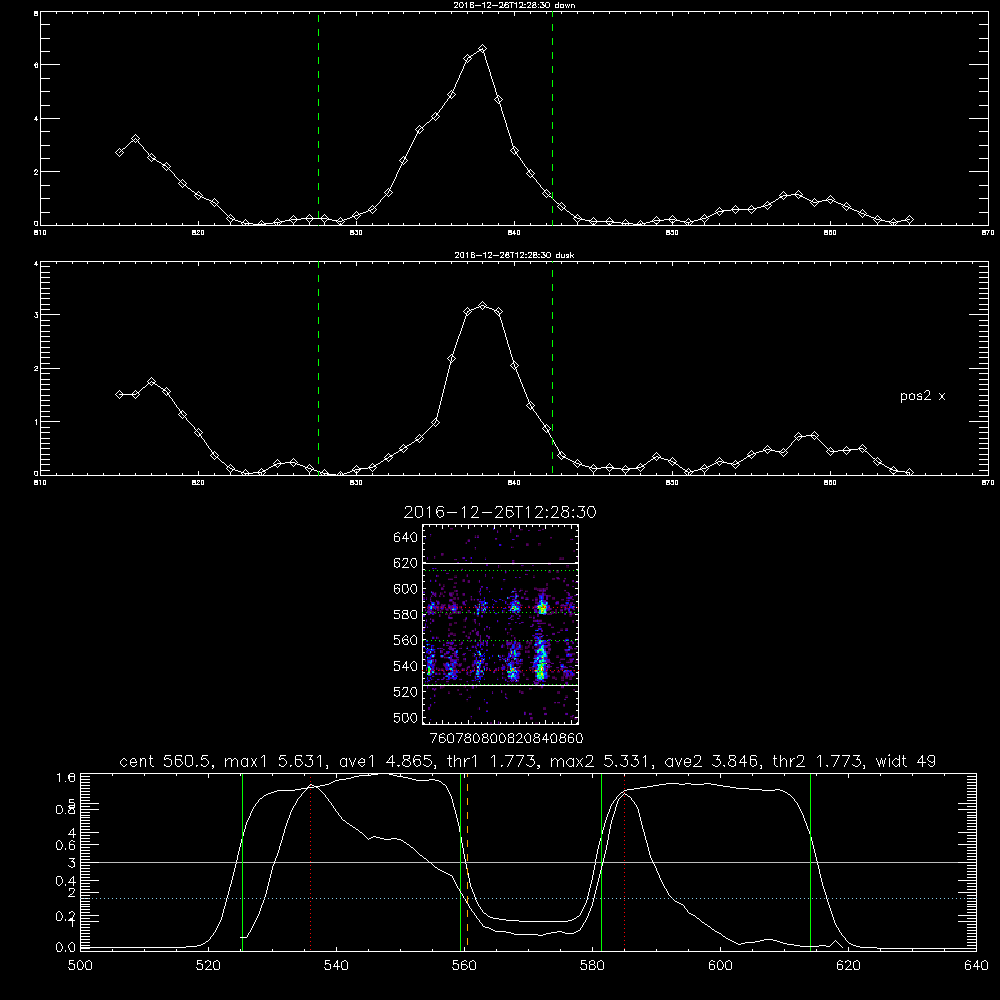The image size is (1000, 1000).
Task: Click the "max2 5.331" statistic
Action: (x=599, y=761)
